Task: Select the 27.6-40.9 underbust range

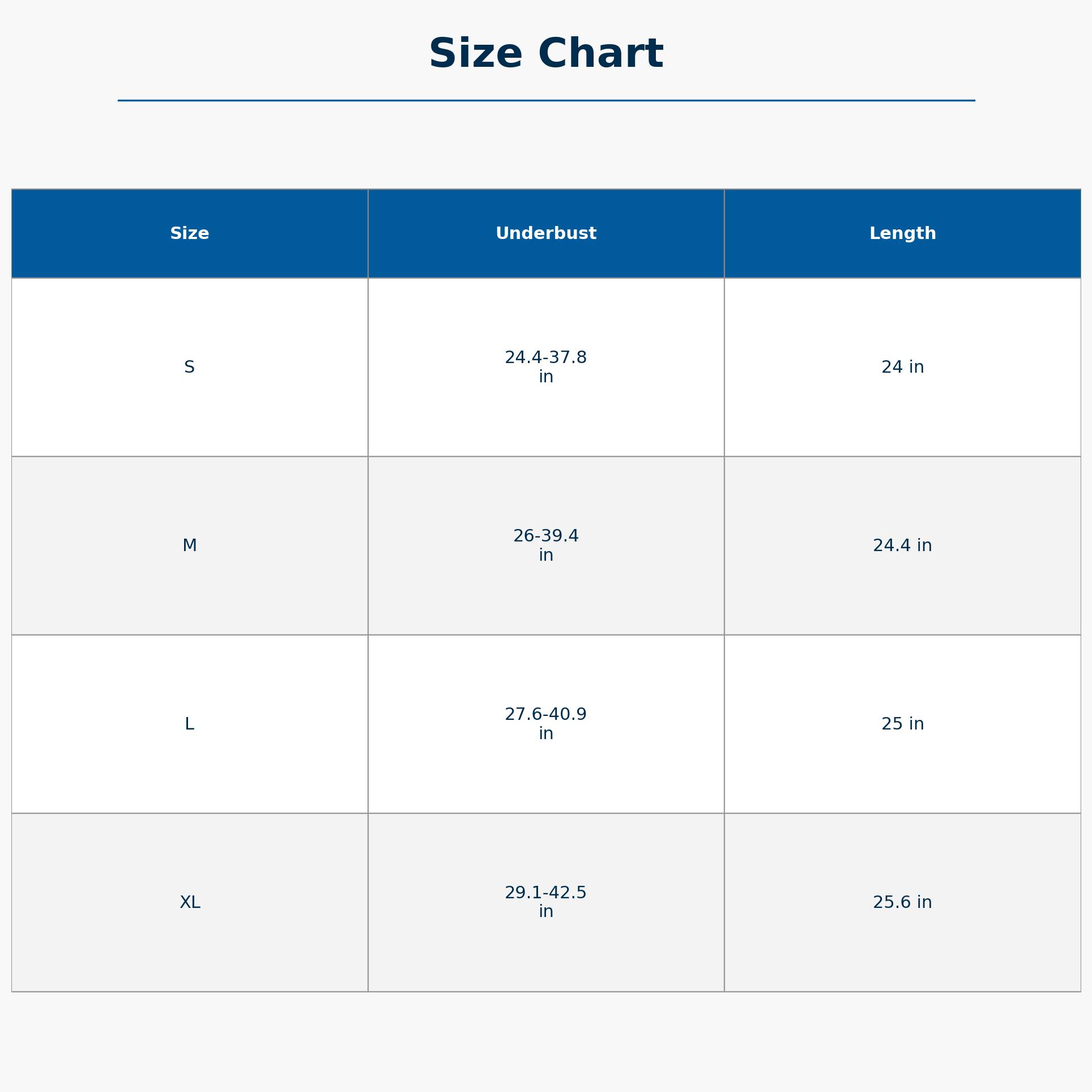Action: coord(545,714)
